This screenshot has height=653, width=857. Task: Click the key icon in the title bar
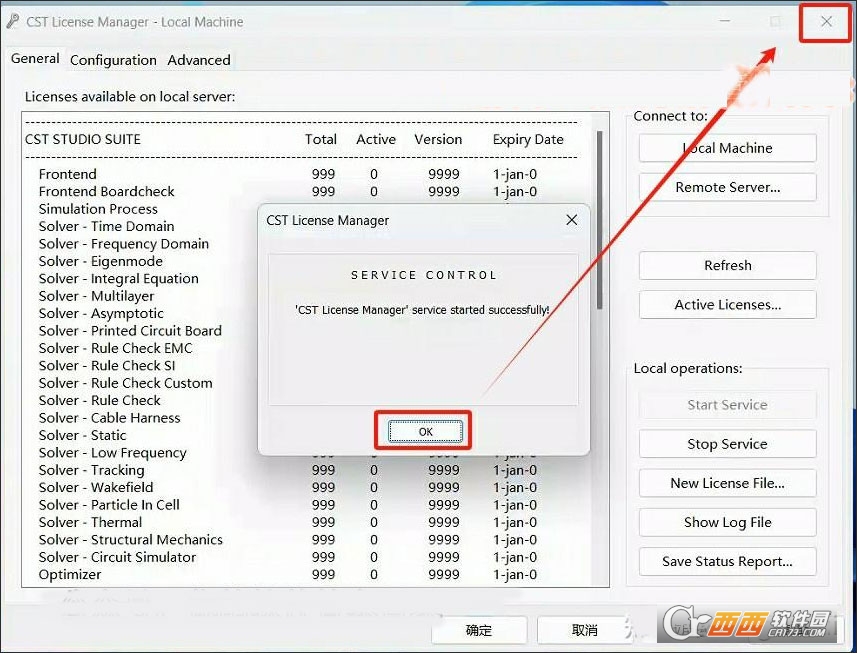tap(12, 21)
